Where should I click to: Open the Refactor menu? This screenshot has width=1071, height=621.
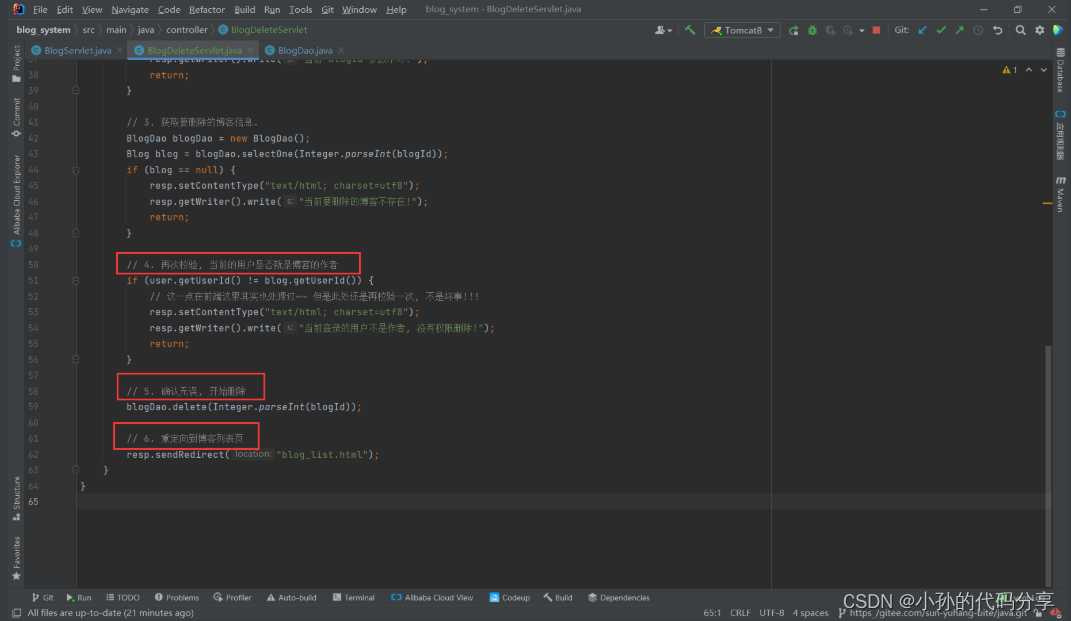click(207, 10)
